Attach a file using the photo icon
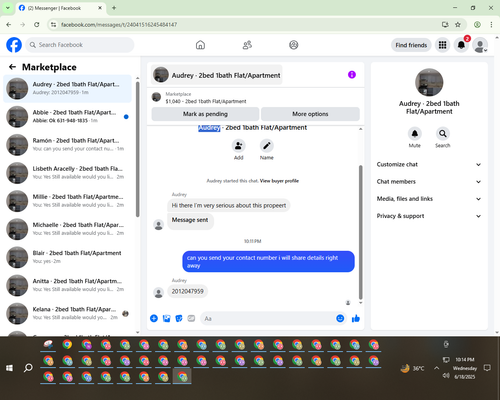 coord(166,318)
